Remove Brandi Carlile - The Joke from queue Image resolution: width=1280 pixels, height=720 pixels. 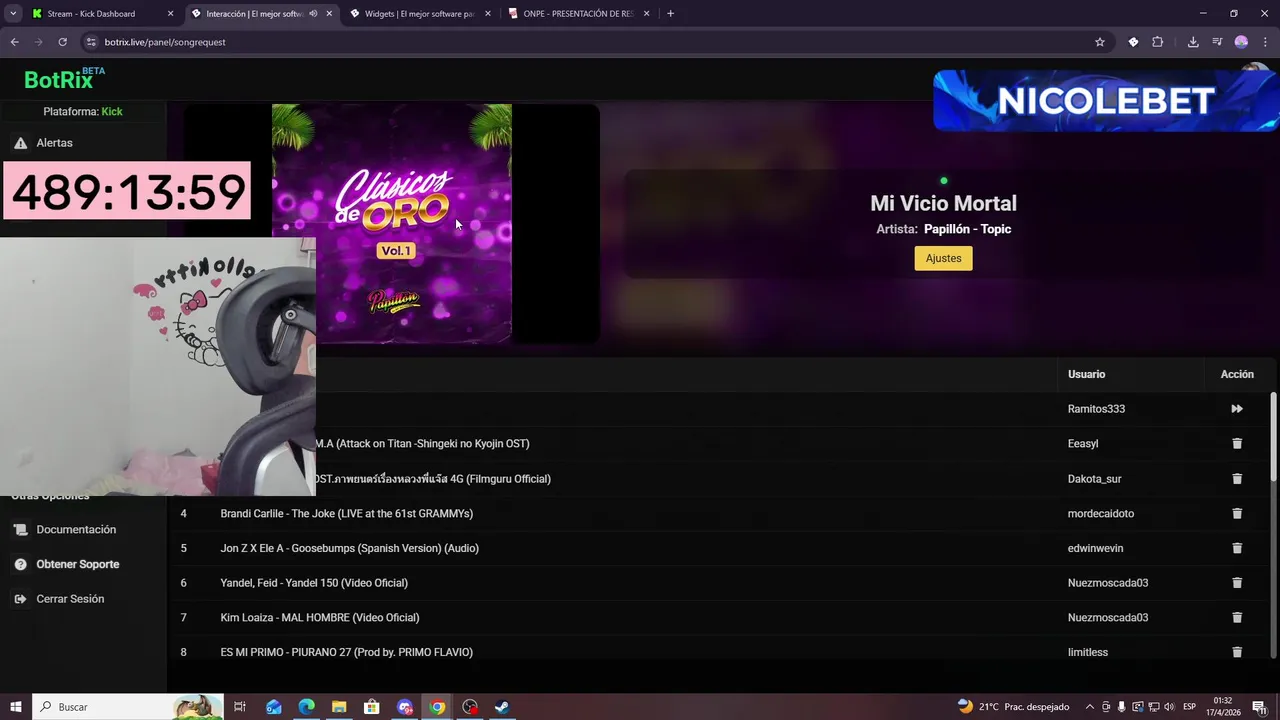[x=1237, y=514]
